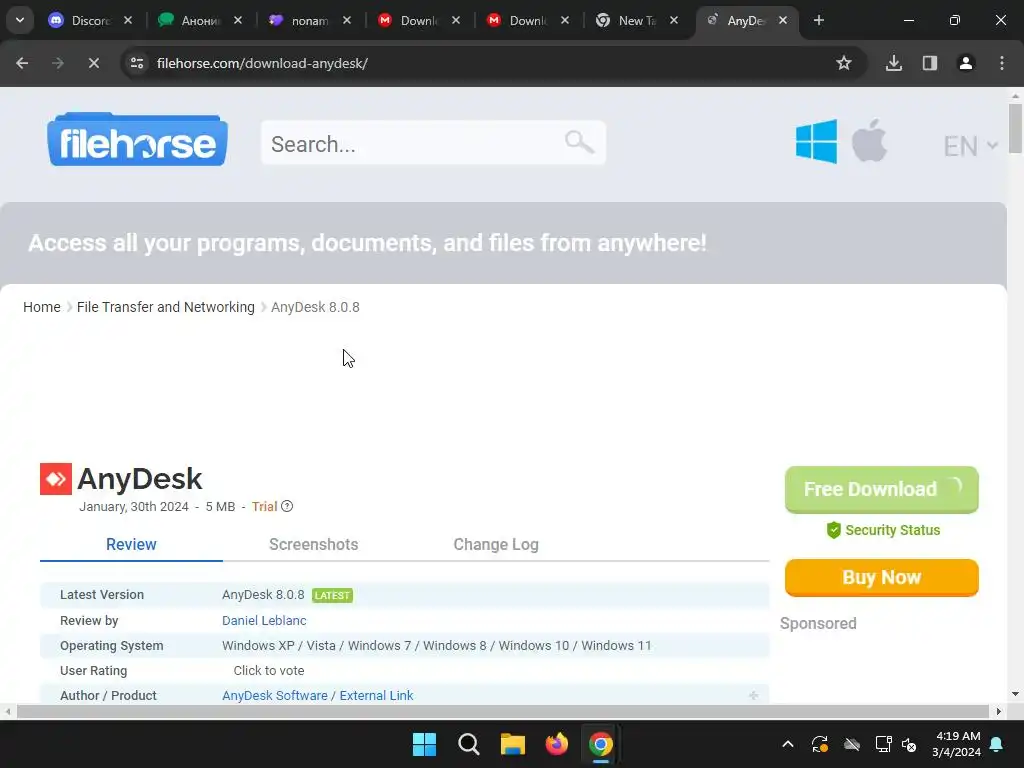Click the address bar URL

click(x=263, y=63)
